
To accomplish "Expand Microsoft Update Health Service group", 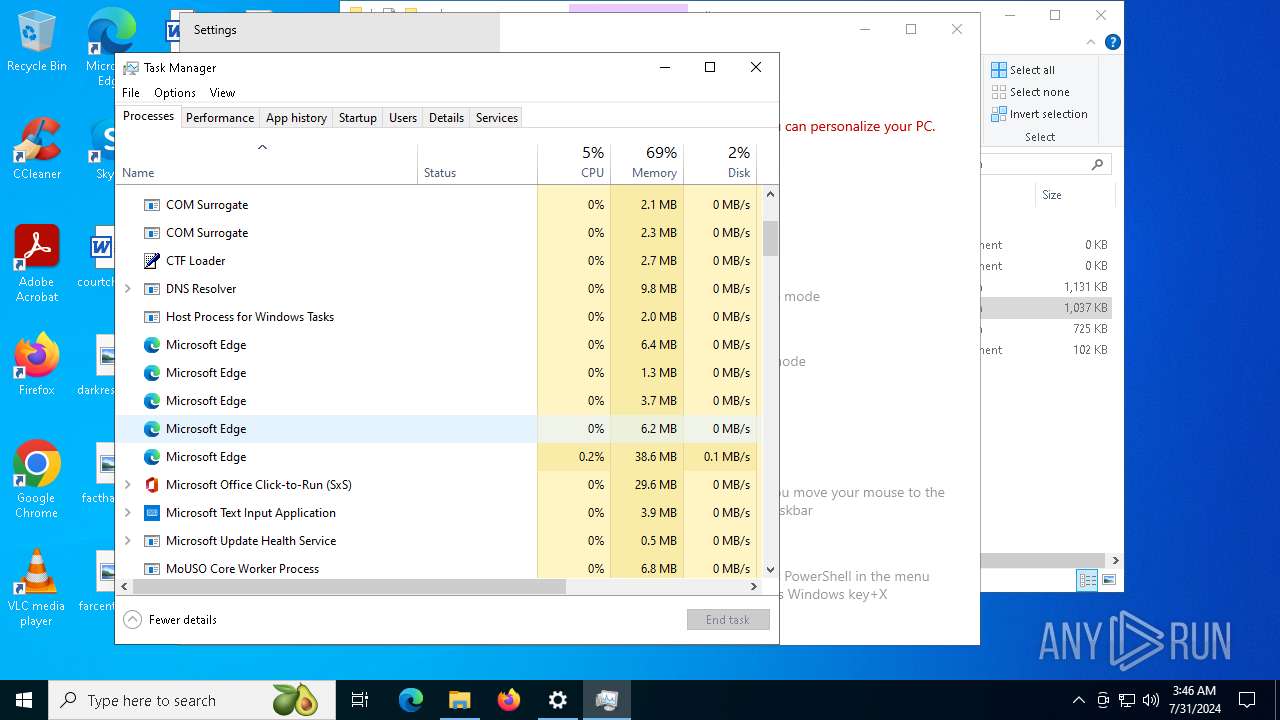I will [127, 541].
